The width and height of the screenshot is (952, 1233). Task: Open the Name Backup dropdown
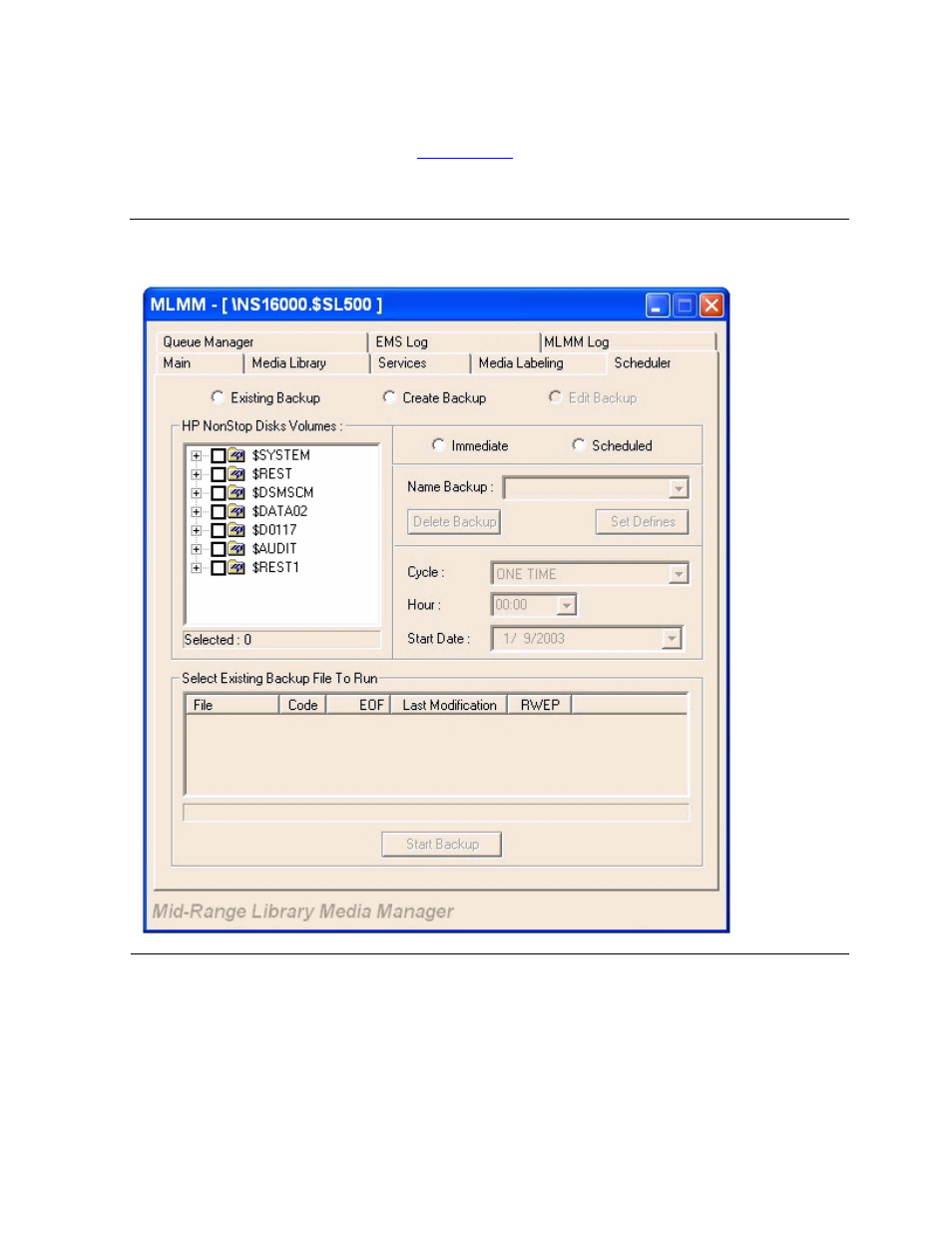(679, 488)
